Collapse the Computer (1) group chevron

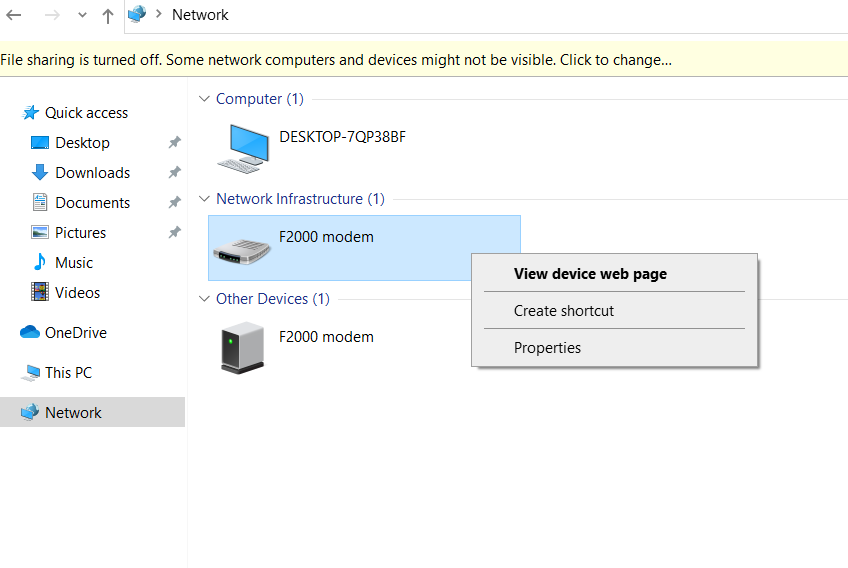[x=204, y=99]
